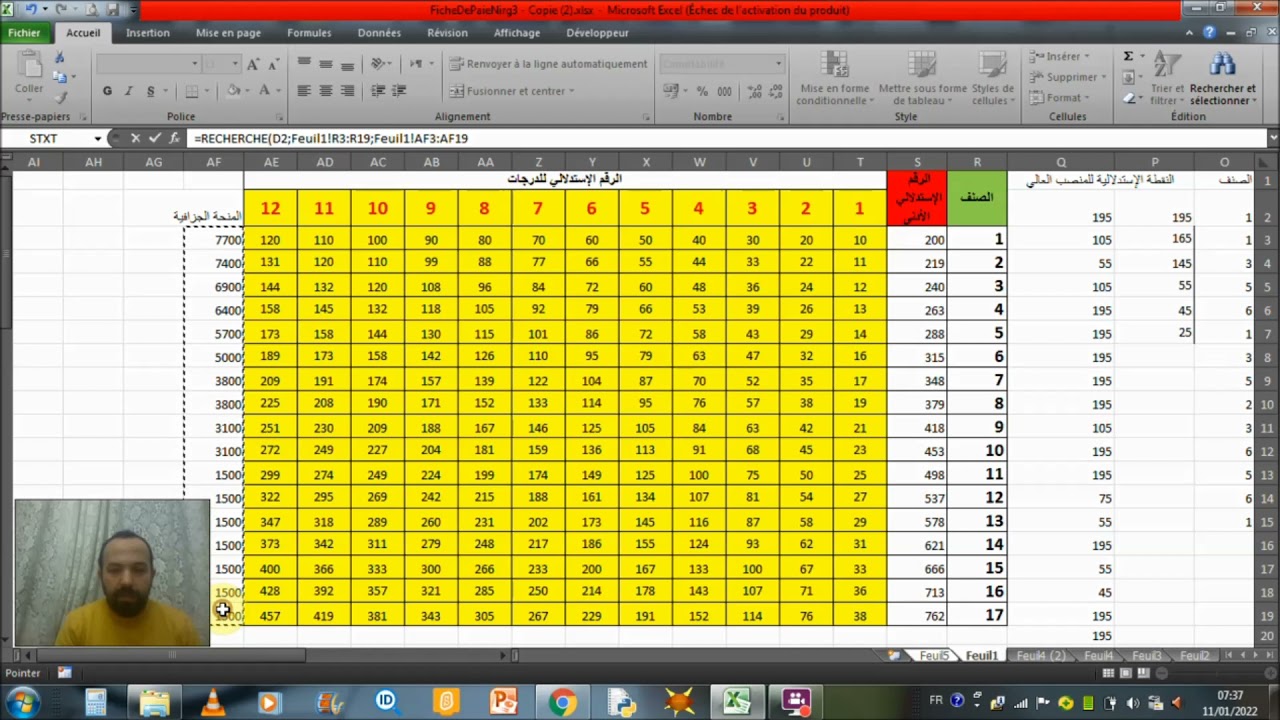Open Rechercher et sélectionner binoculars

(1222, 78)
